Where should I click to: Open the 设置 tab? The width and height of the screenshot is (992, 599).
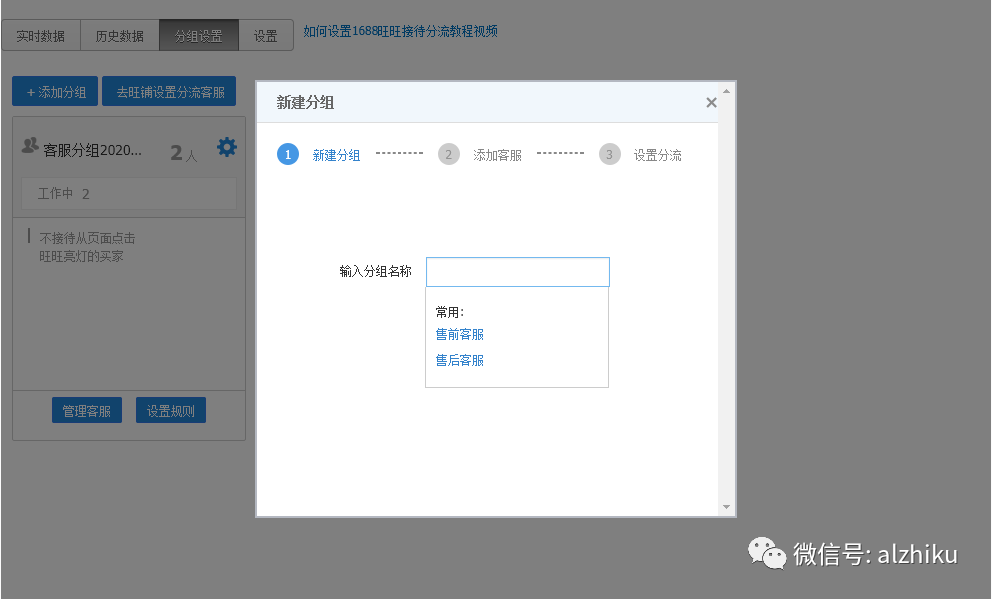[266, 35]
